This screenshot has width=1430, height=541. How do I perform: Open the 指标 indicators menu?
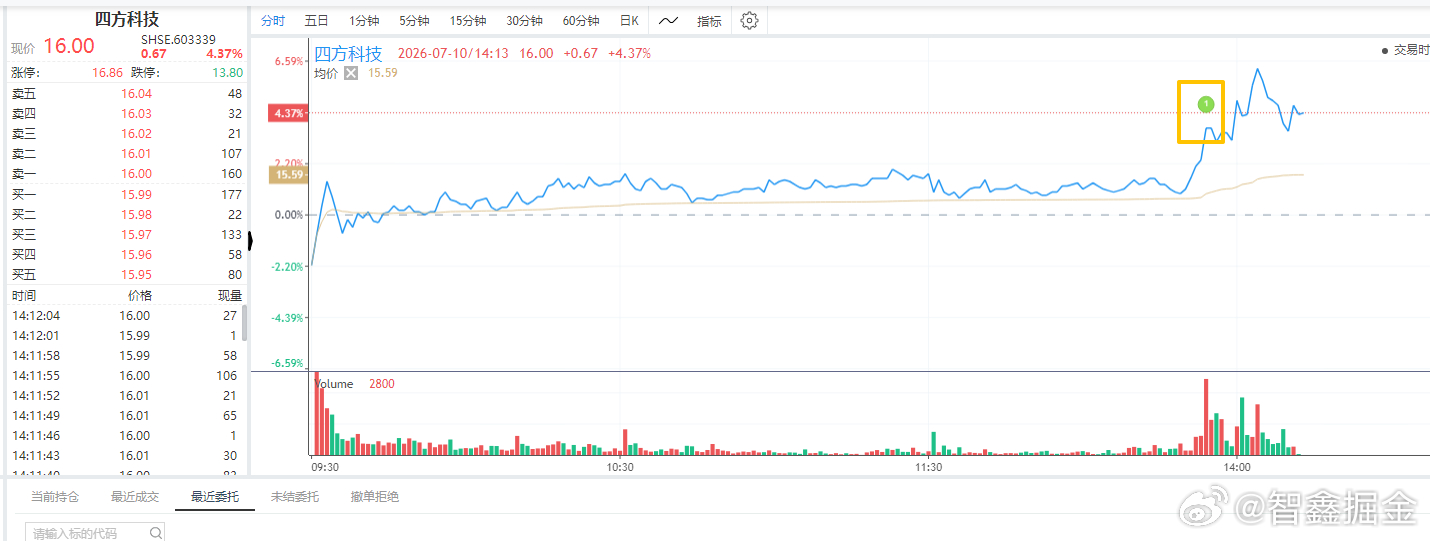[x=709, y=21]
